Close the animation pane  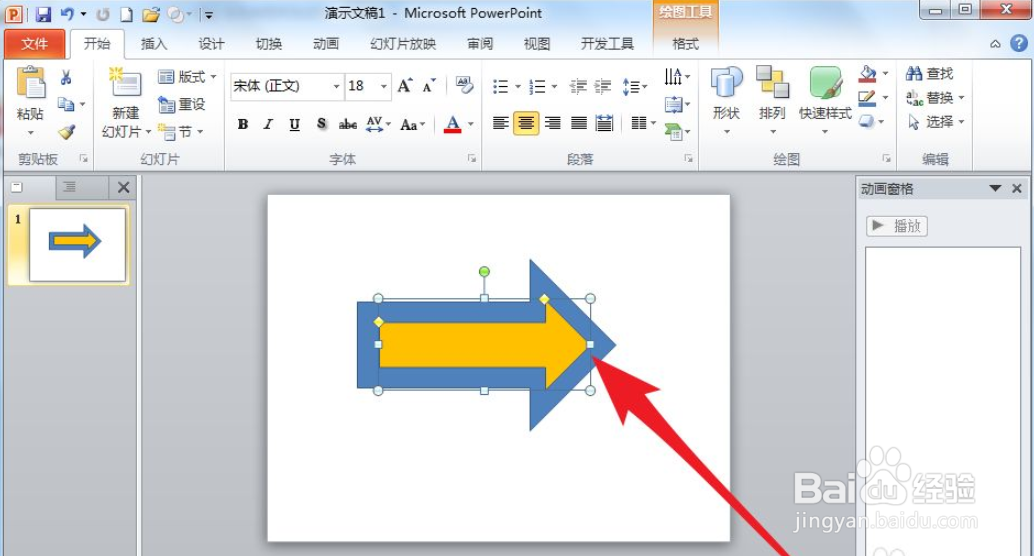pos(1017,189)
